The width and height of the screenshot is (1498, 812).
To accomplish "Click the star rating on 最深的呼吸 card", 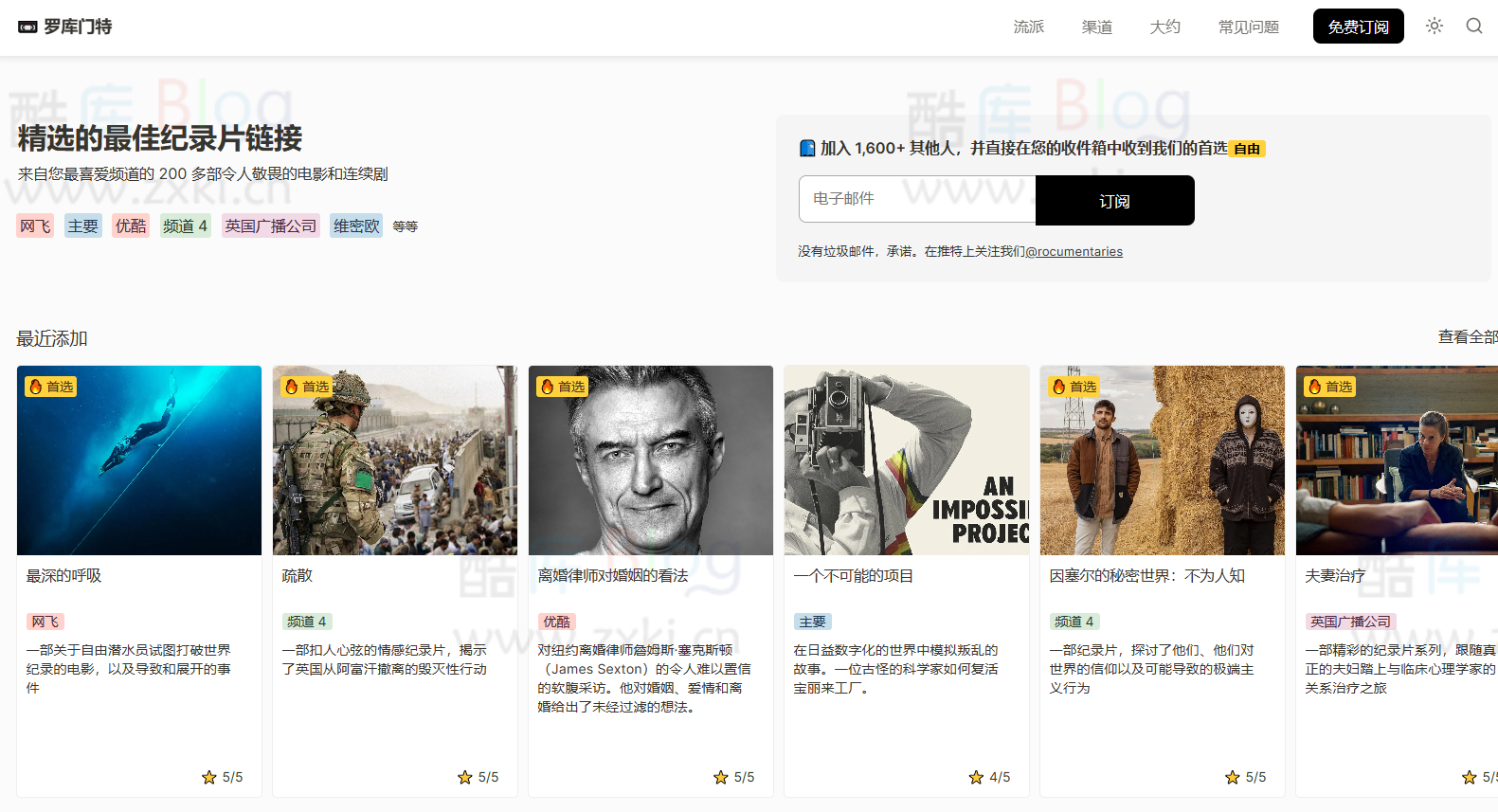I will 222,777.
